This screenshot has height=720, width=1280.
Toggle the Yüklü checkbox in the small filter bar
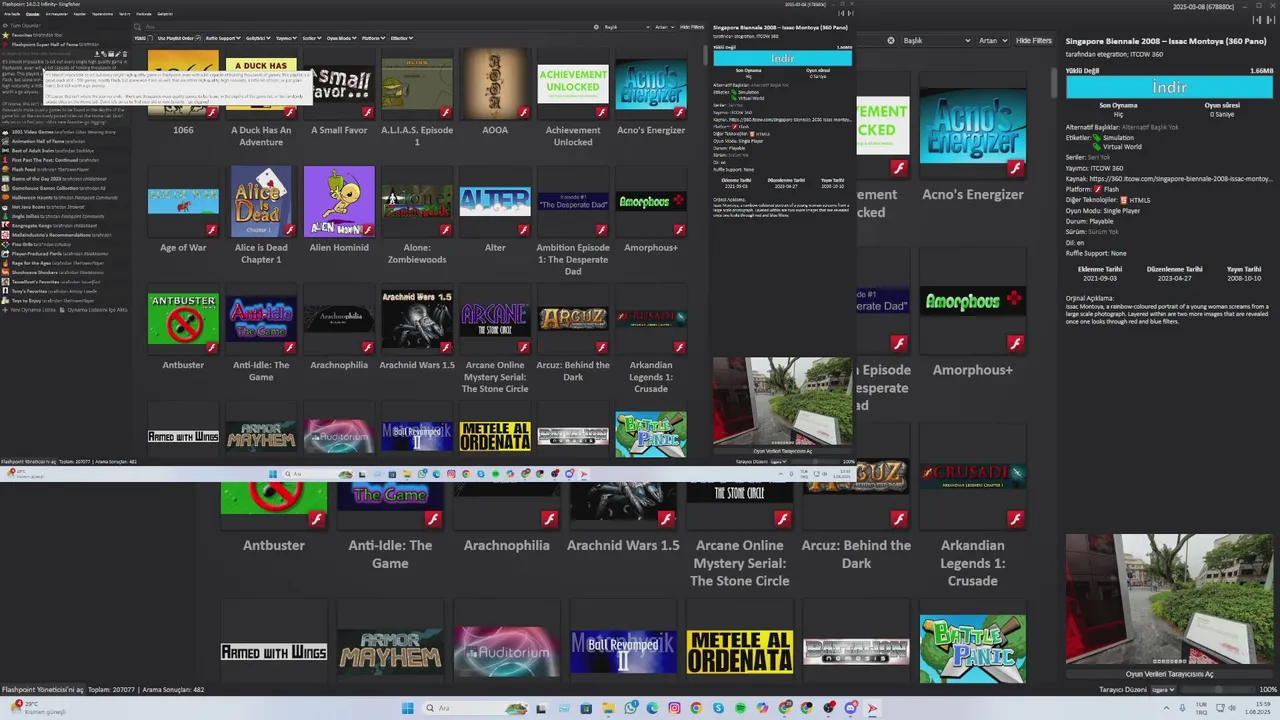coord(152,38)
